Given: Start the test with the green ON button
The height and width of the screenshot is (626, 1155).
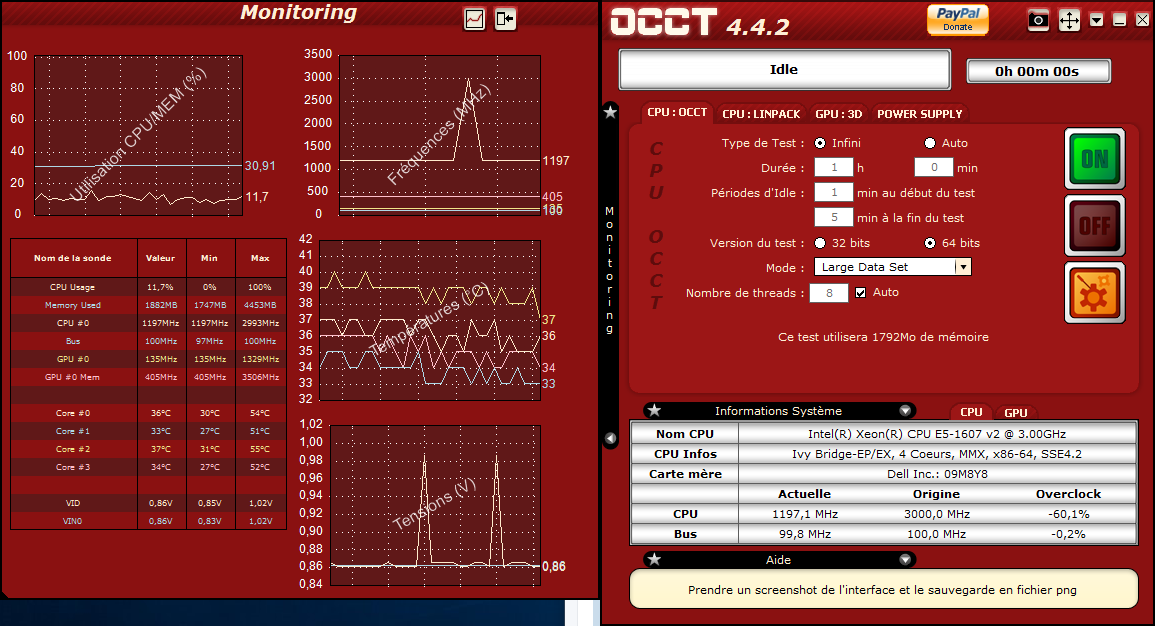Looking at the screenshot, I should tap(1094, 159).
